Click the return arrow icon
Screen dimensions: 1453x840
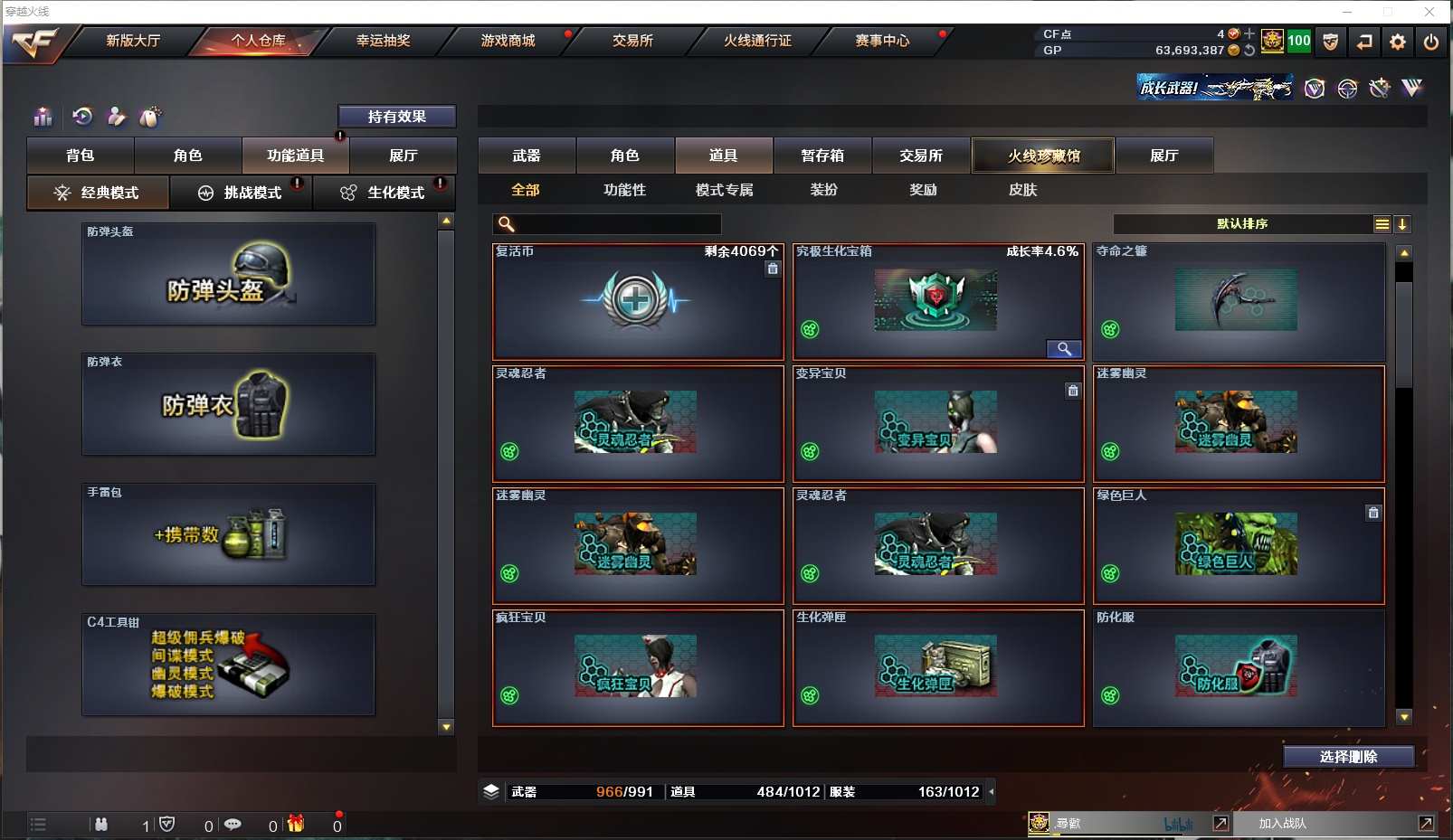pyautogui.click(x=1364, y=42)
